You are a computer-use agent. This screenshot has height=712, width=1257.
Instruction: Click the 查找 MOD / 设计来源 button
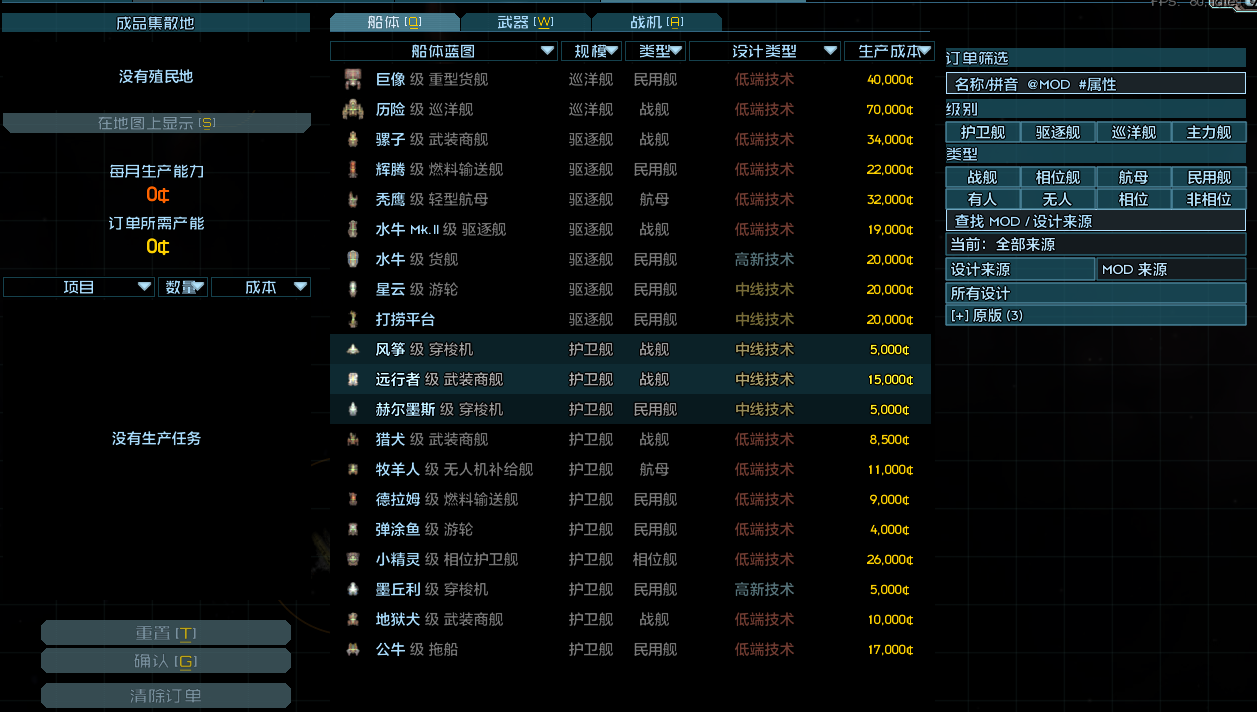pyautogui.click(x=1096, y=221)
